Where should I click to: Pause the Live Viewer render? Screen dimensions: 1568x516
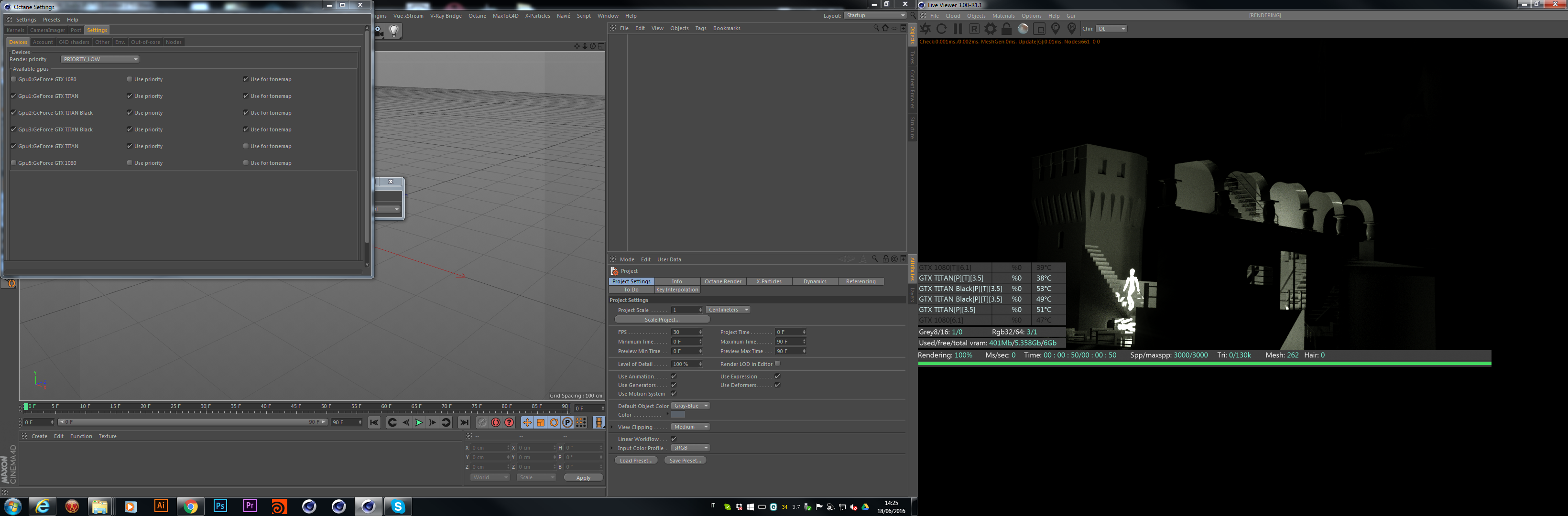(x=958, y=29)
